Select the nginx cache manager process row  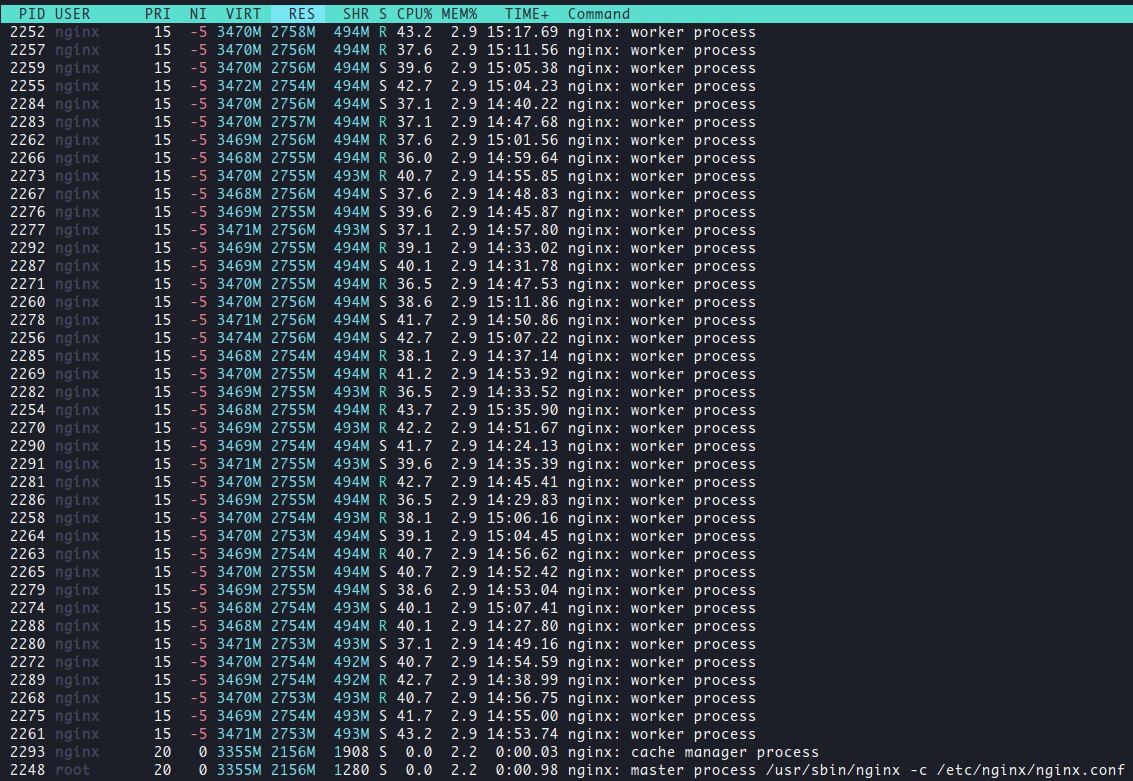point(566,752)
